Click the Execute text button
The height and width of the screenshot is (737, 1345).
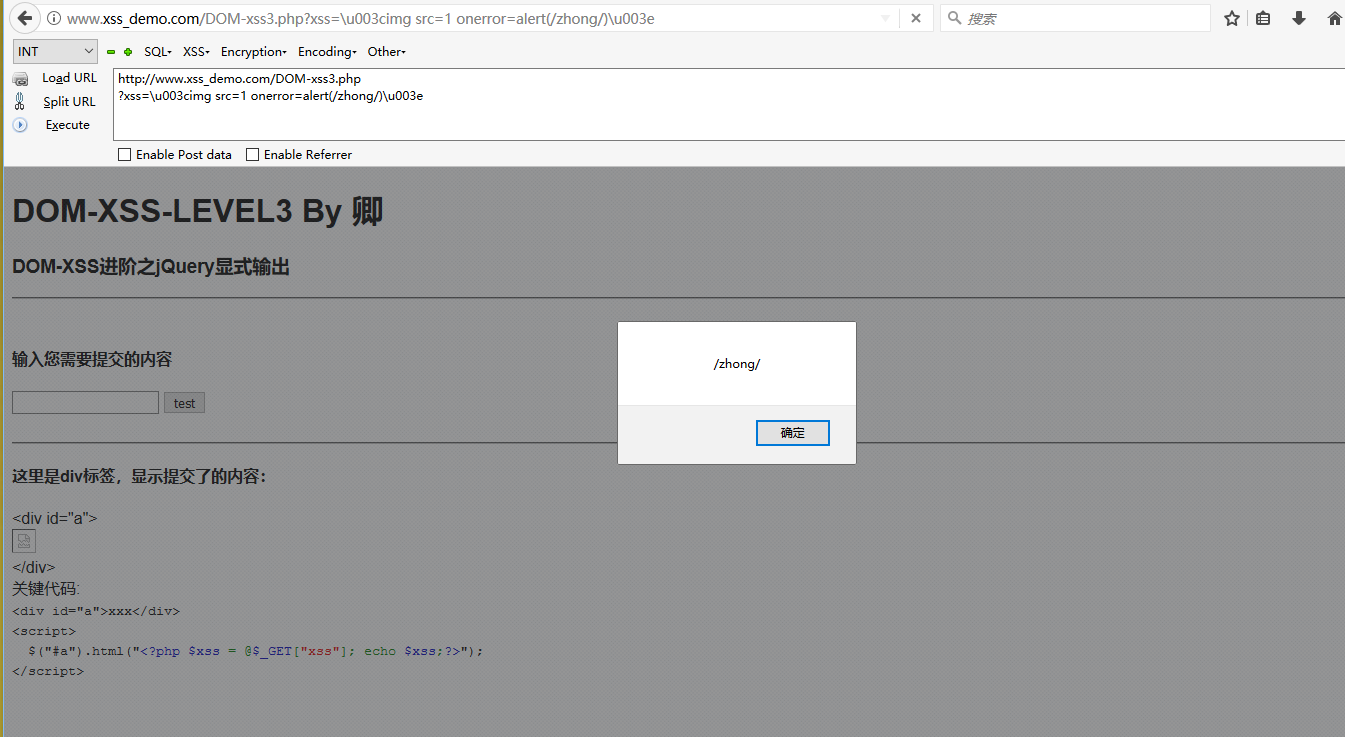tap(68, 125)
